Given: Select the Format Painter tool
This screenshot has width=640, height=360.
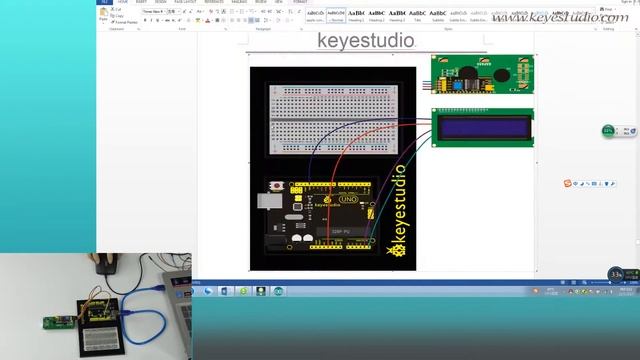Looking at the screenshot, I should (x=124, y=22).
